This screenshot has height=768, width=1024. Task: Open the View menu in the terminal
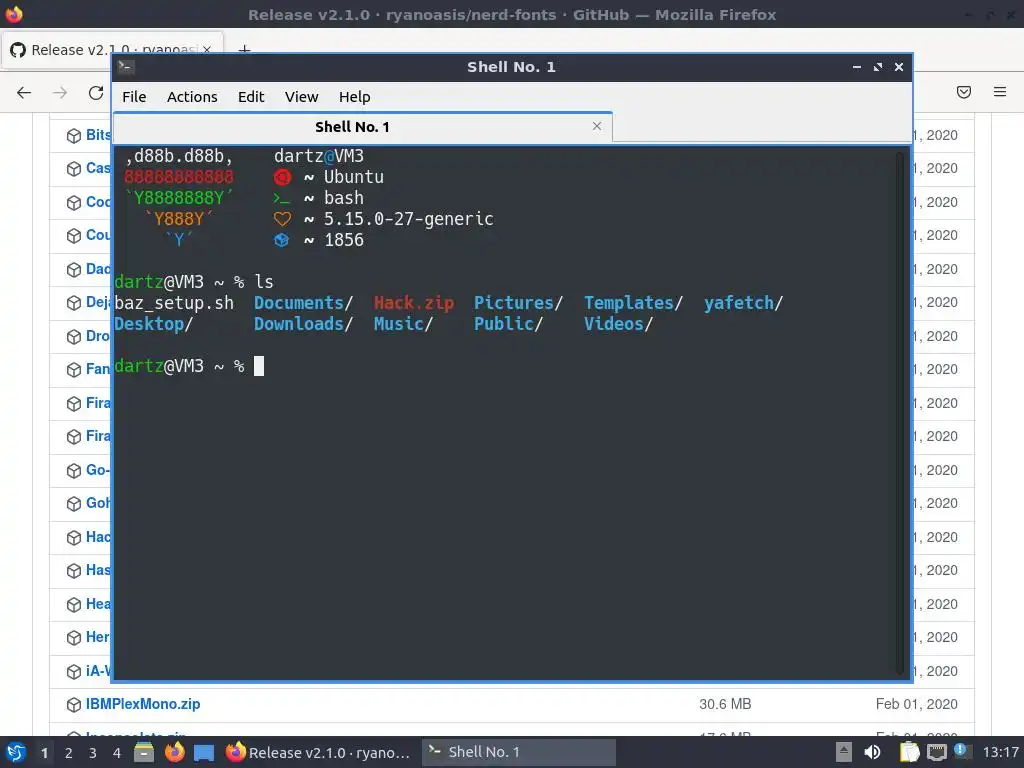pyautogui.click(x=301, y=97)
